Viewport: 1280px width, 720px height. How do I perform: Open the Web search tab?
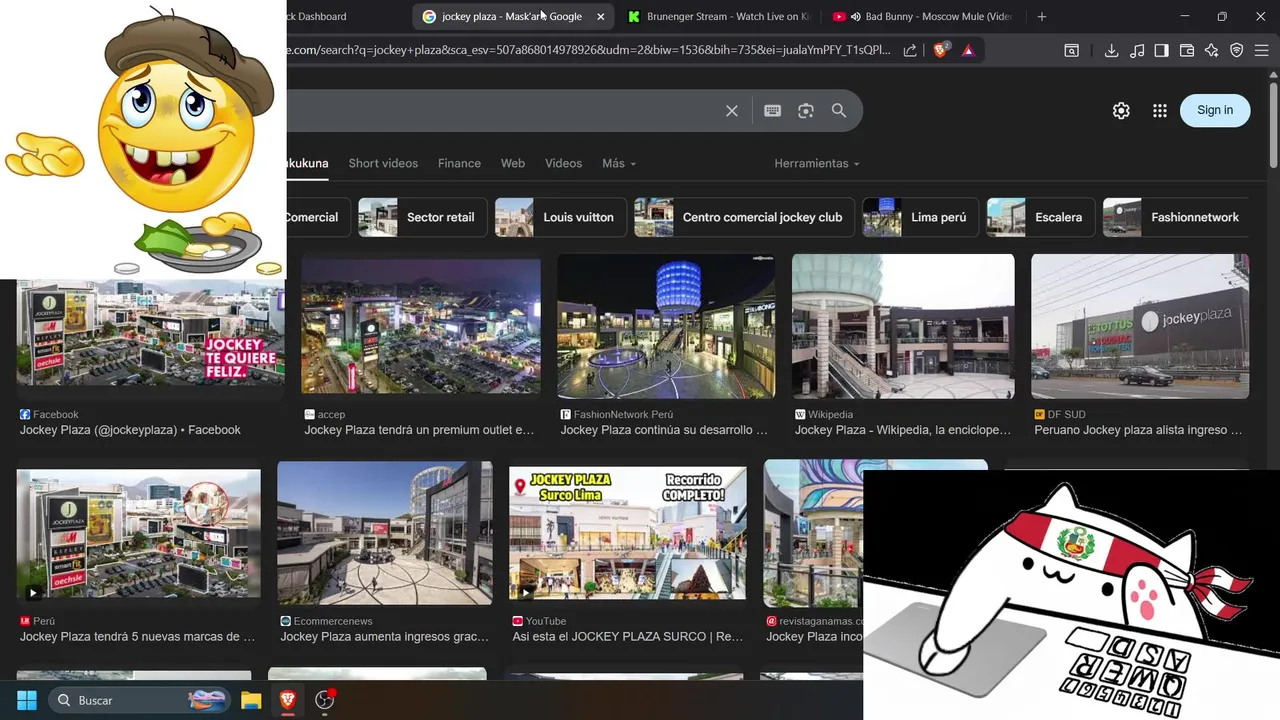pos(513,163)
